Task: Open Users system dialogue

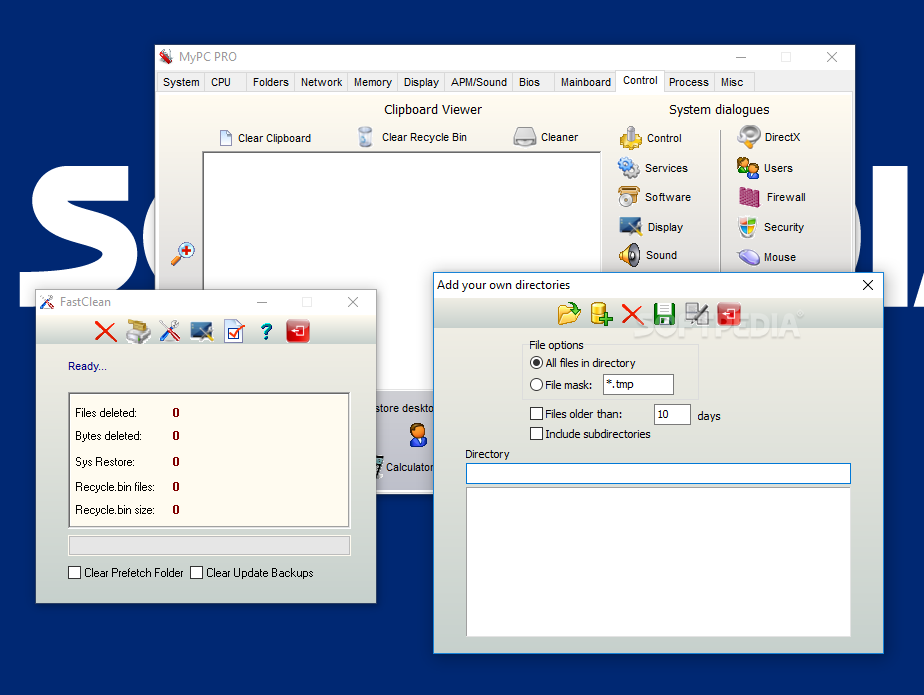Action: (x=765, y=168)
